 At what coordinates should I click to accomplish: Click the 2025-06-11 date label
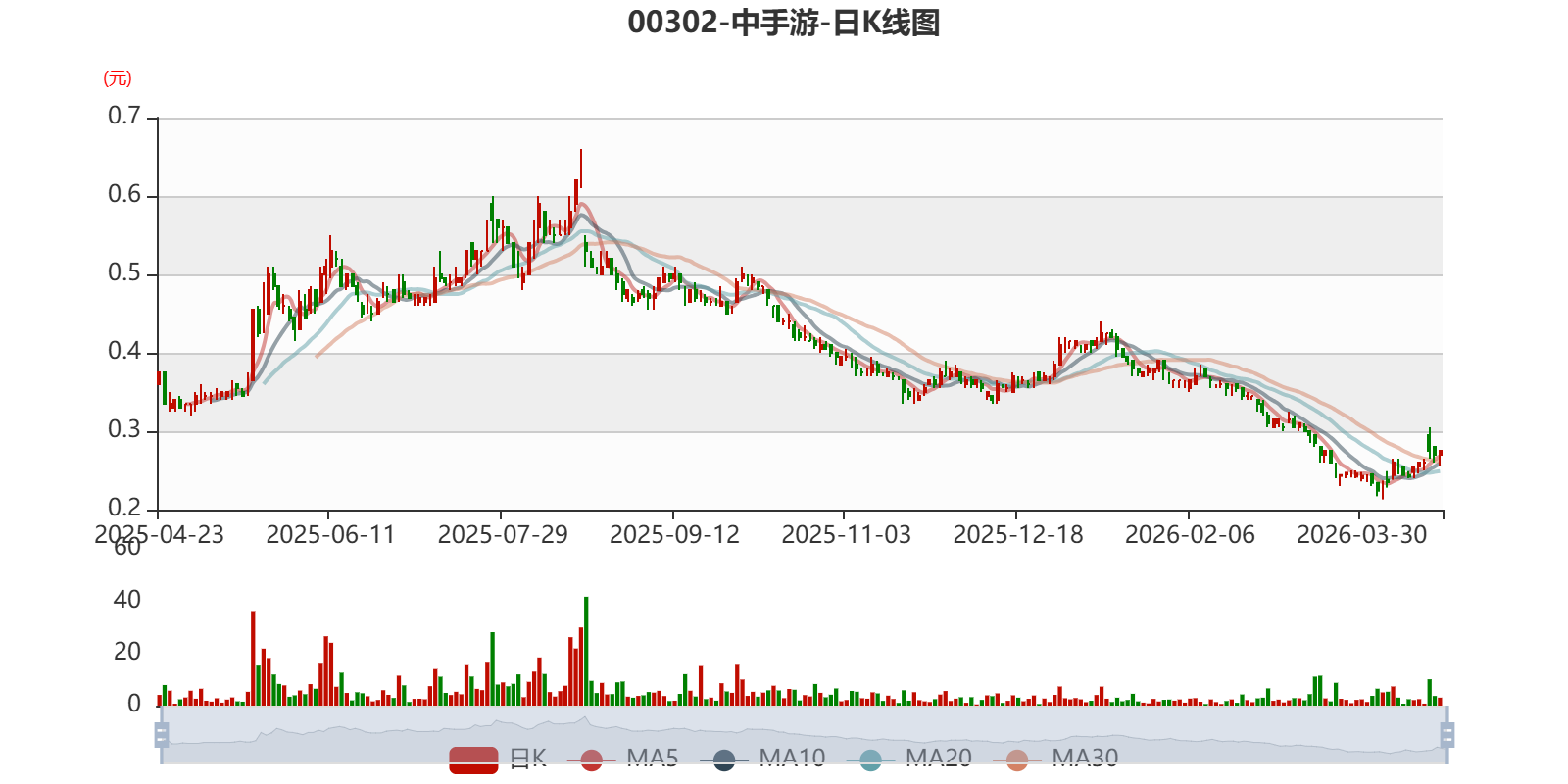coord(330,534)
